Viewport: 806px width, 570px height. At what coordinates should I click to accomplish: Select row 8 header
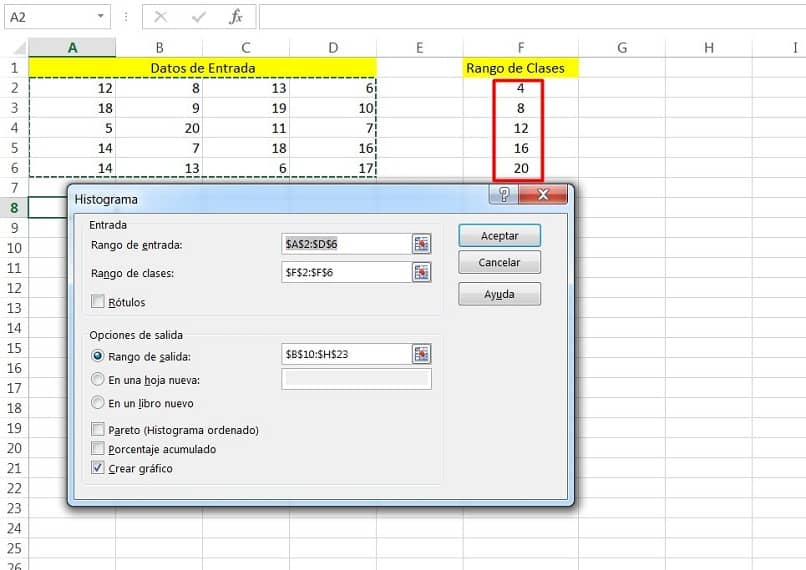pos(14,208)
